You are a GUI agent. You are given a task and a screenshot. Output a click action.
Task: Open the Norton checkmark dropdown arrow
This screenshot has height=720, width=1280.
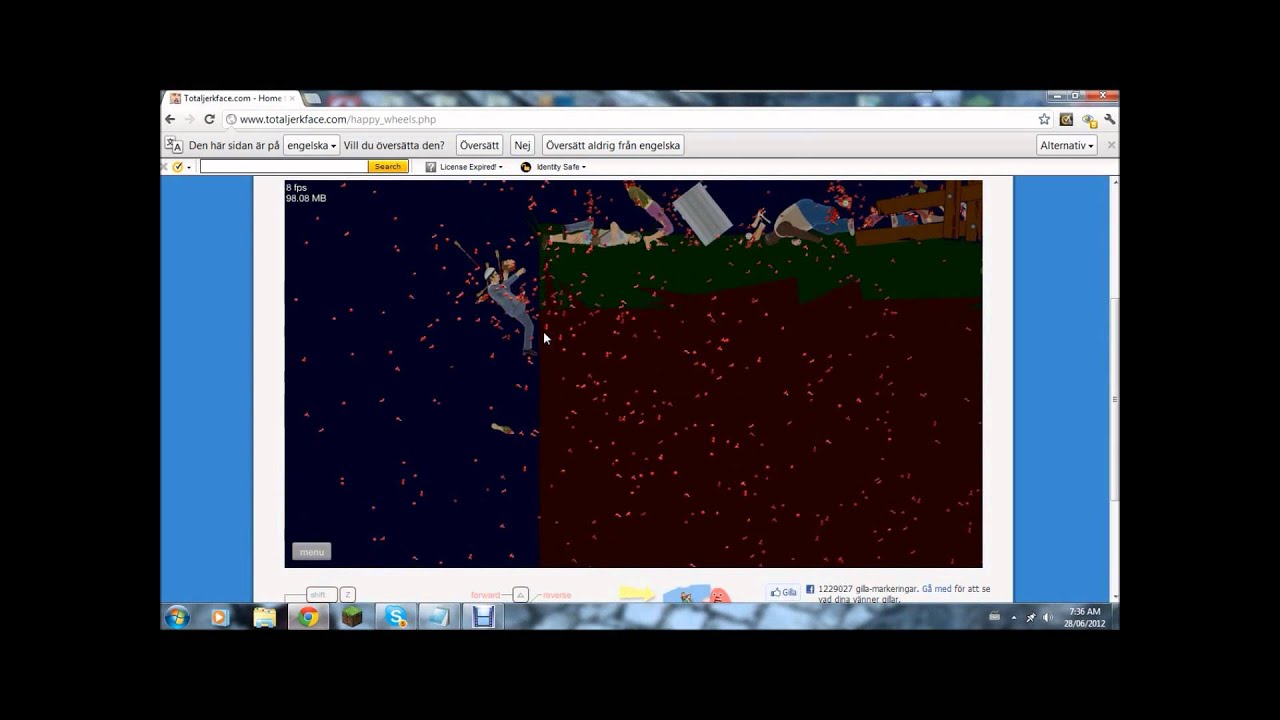[188, 167]
